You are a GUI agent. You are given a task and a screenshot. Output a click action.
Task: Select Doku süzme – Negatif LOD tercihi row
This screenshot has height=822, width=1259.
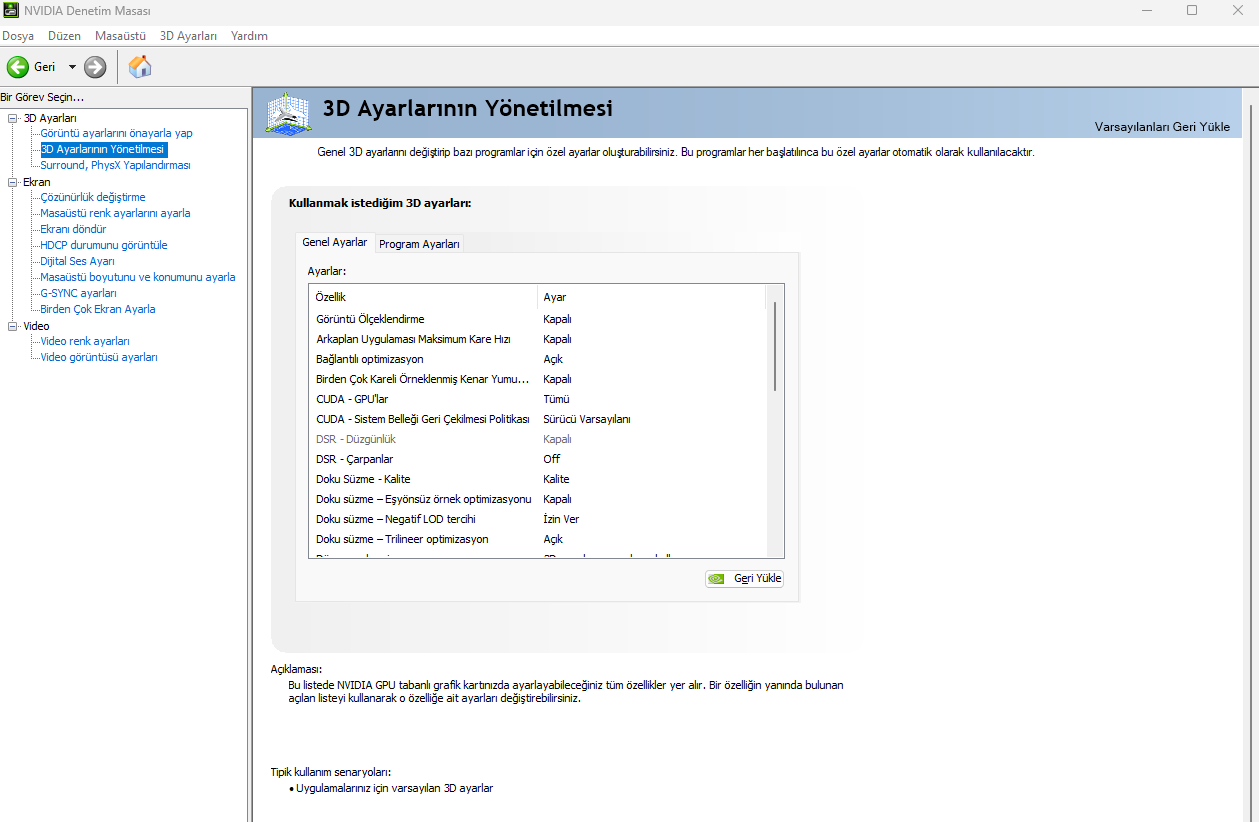(538, 519)
